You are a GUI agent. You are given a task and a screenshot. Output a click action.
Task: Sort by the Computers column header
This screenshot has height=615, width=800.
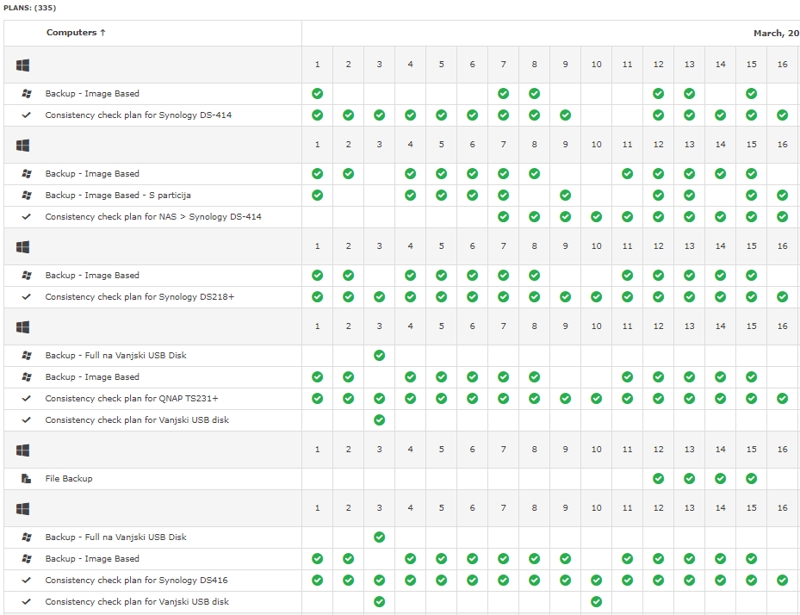pos(76,33)
